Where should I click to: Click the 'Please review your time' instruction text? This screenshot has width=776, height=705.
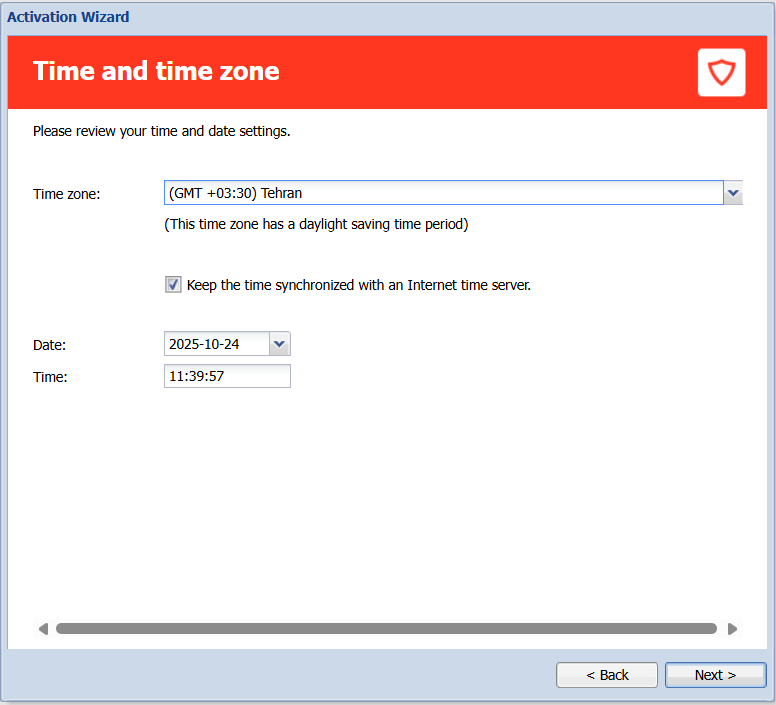[x=161, y=131]
